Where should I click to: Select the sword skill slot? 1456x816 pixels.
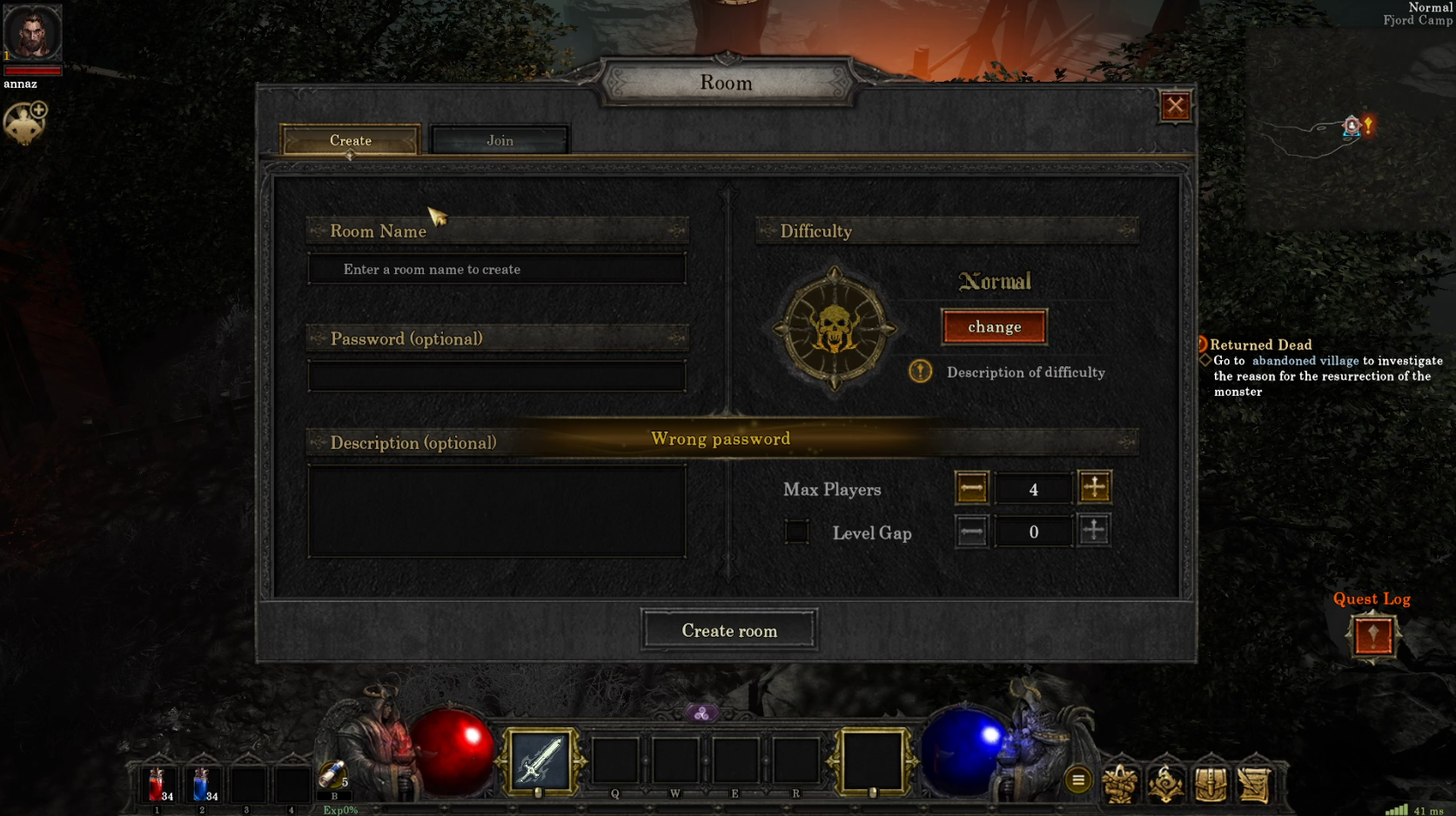[539, 762]
